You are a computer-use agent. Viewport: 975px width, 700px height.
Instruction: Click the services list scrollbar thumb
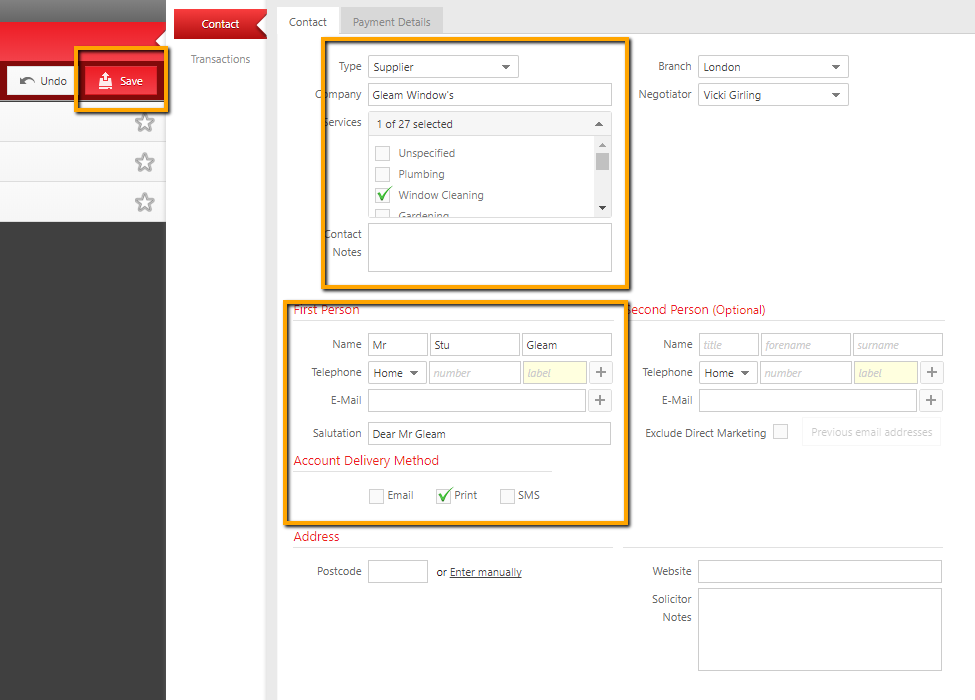[602, 162]
